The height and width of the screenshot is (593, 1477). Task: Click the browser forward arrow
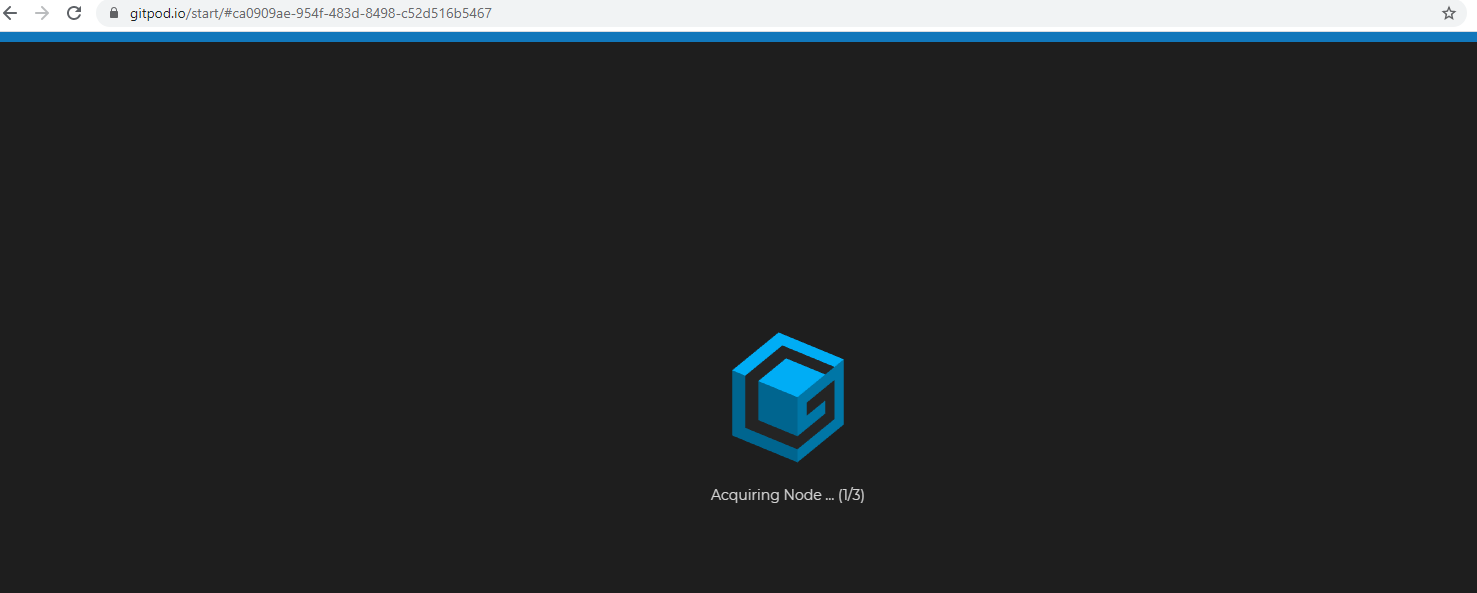[42, 13]
